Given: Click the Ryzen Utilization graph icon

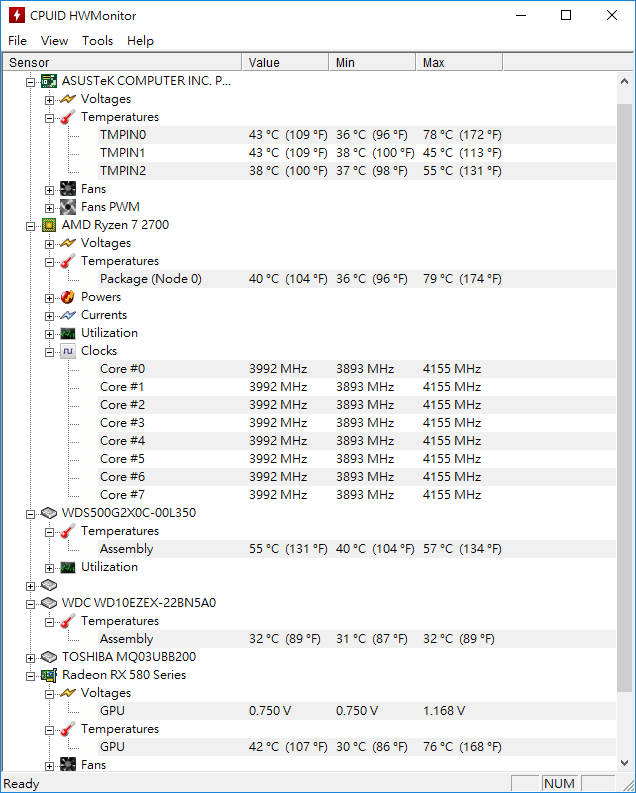Looking at the screenshot, I should pyautogui.click(x=68, y=333).
